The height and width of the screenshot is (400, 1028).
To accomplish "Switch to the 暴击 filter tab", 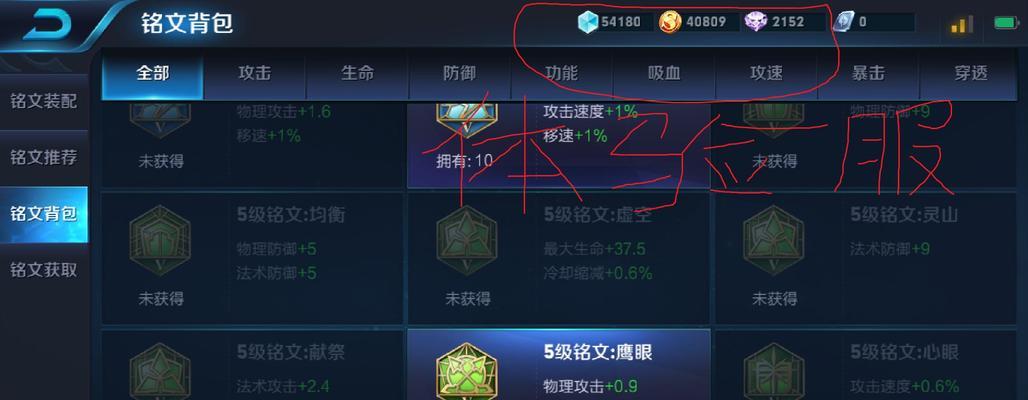I will (x=868, y=73).
